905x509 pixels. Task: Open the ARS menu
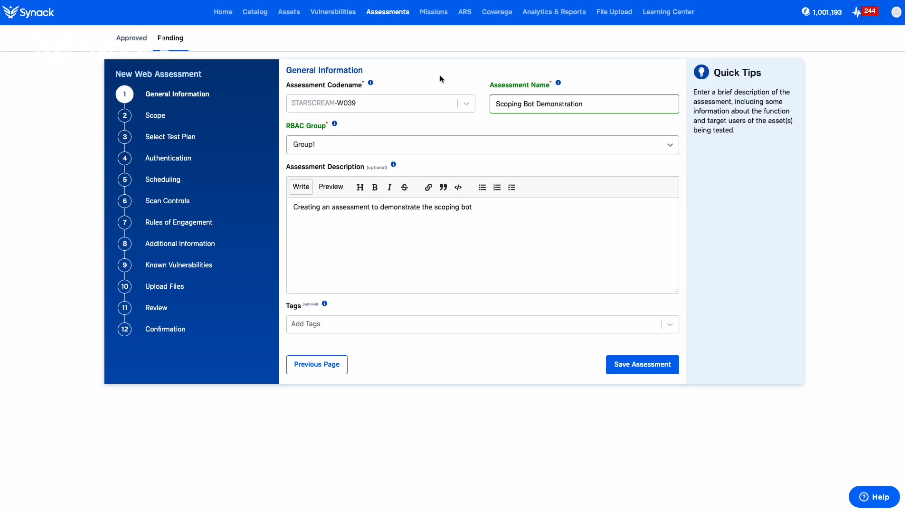point(465,12)
